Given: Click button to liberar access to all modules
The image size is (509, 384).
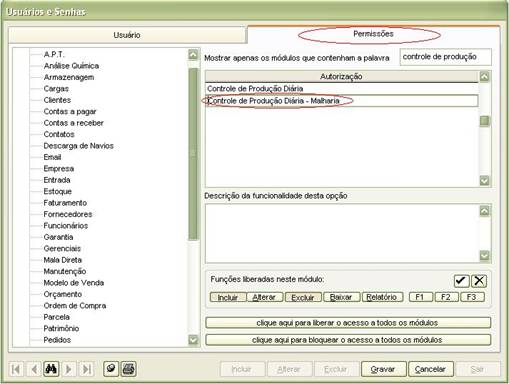Looking at the screenshot, I should click(348, 323).
